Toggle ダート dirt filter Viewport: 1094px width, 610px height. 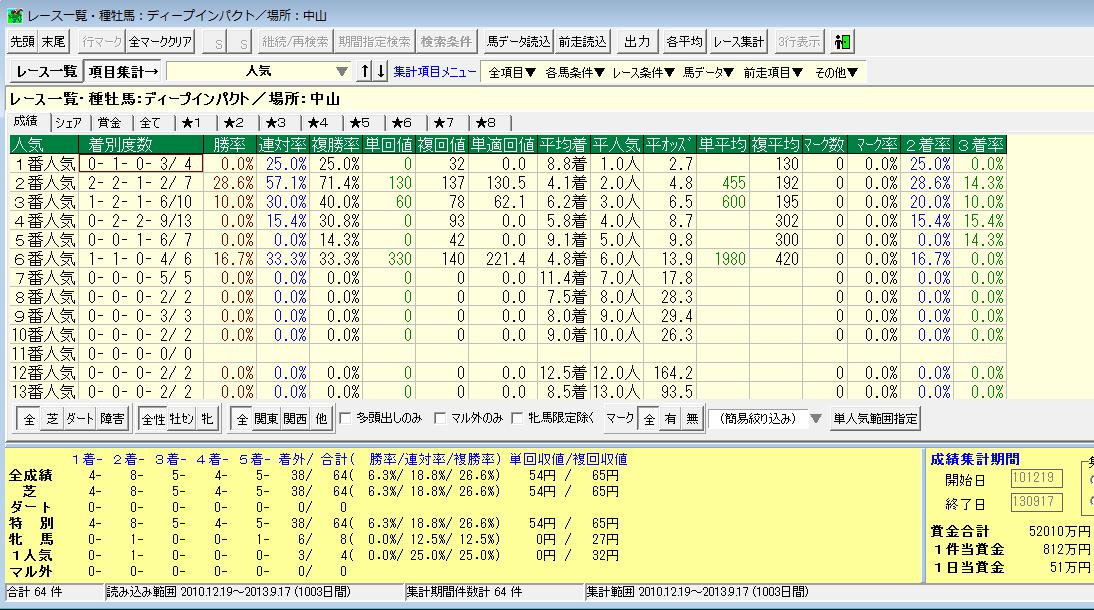(80, 419)
